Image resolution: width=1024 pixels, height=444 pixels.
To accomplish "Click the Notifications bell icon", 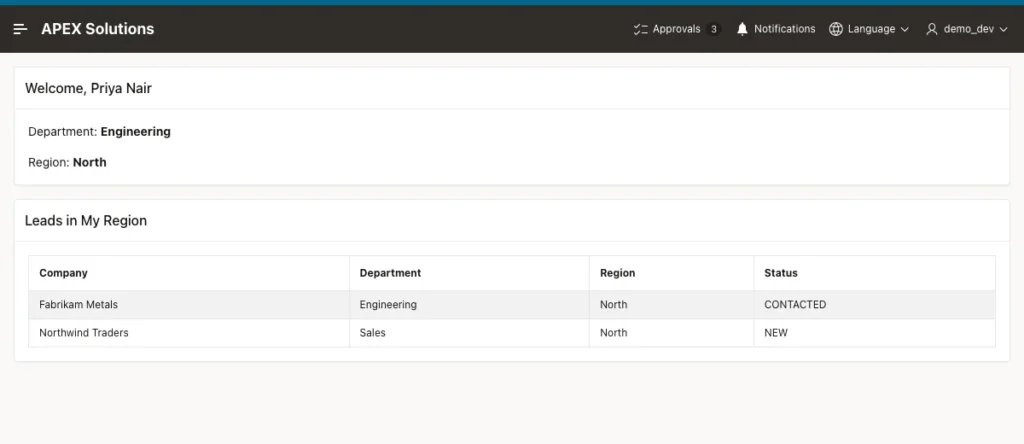I will [x=742, y=29].
